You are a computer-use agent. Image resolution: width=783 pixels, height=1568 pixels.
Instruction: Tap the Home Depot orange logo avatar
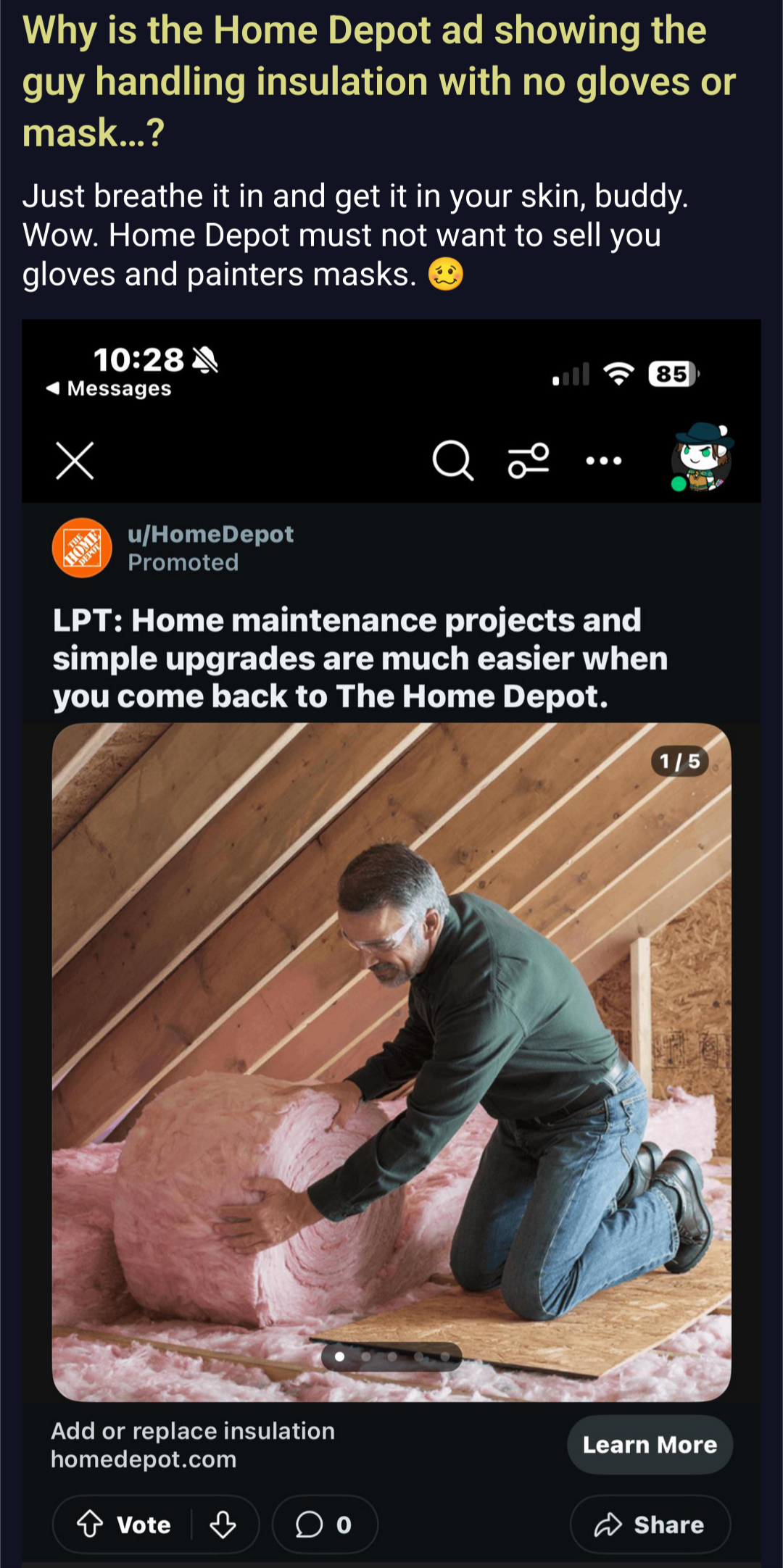click(82, 548)
